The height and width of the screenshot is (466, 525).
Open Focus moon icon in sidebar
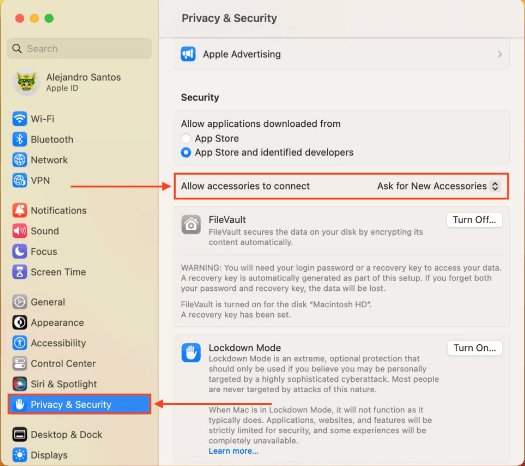tap(19, 251)
